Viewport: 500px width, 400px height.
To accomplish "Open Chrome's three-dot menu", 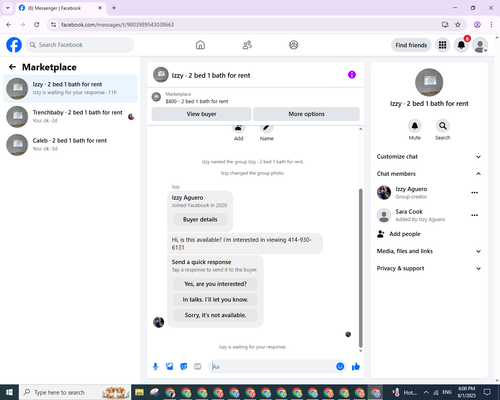I will click(x=491, y=25).
